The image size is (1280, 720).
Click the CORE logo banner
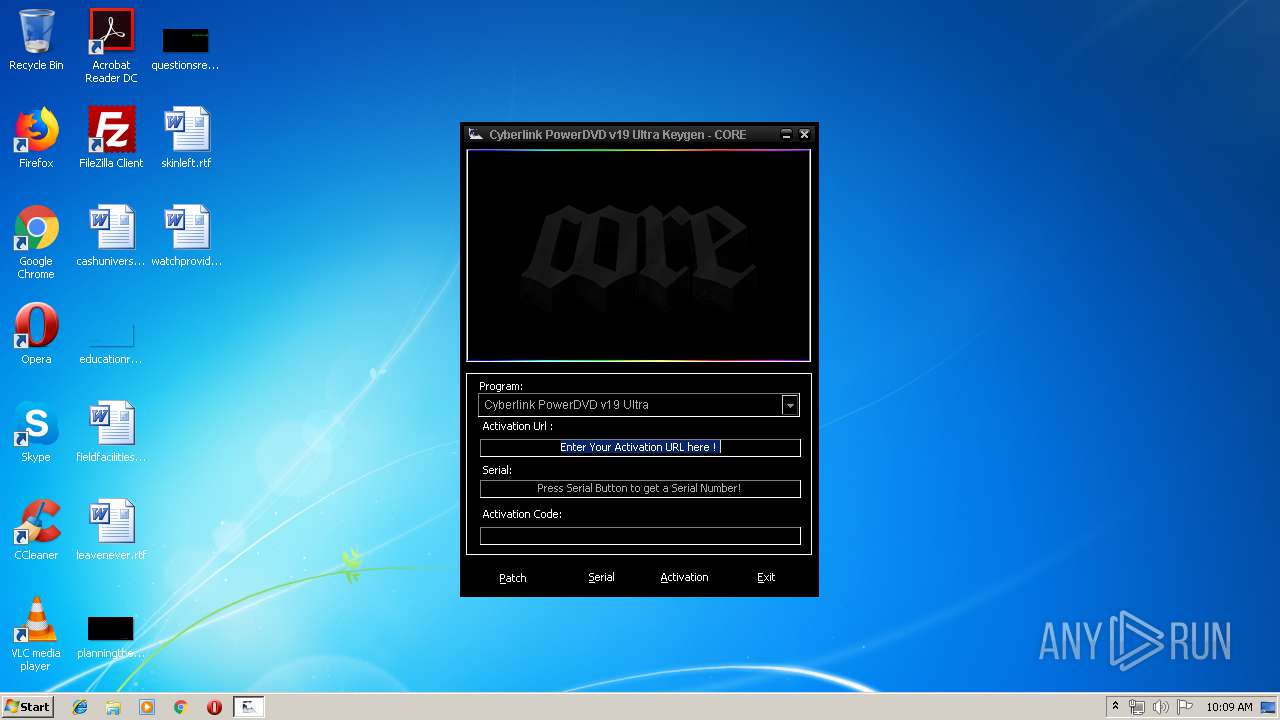click(x=638, y=255)
